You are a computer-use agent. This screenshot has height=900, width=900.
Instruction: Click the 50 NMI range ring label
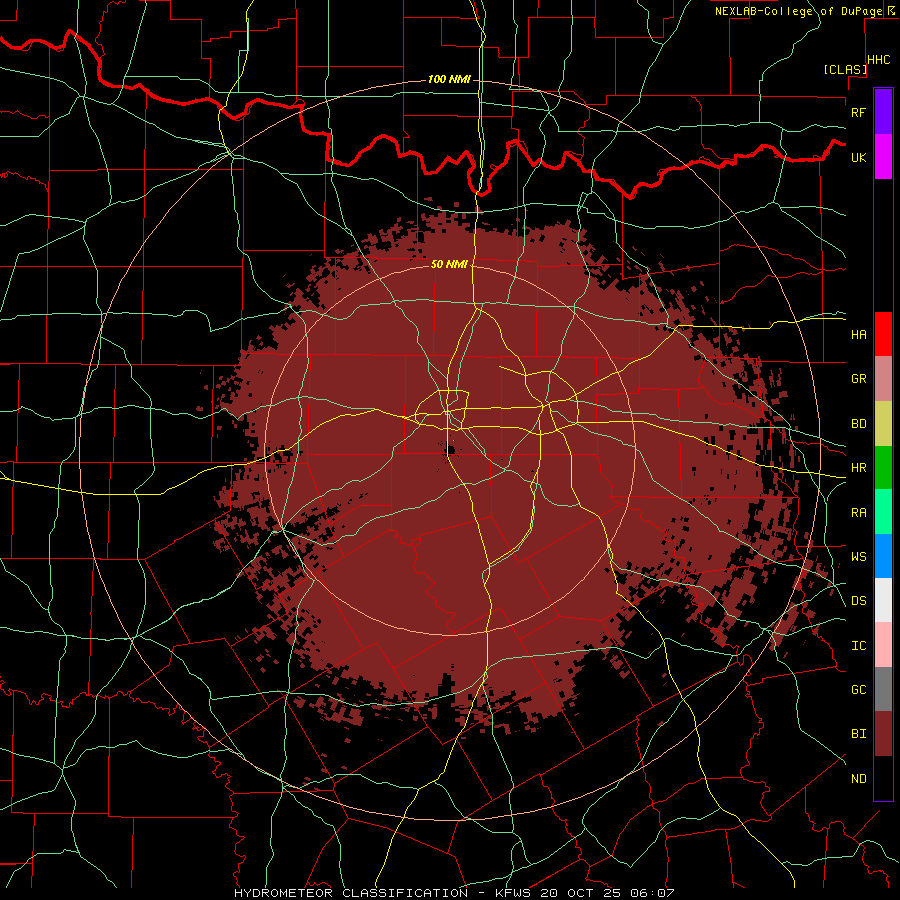[449, 264]
